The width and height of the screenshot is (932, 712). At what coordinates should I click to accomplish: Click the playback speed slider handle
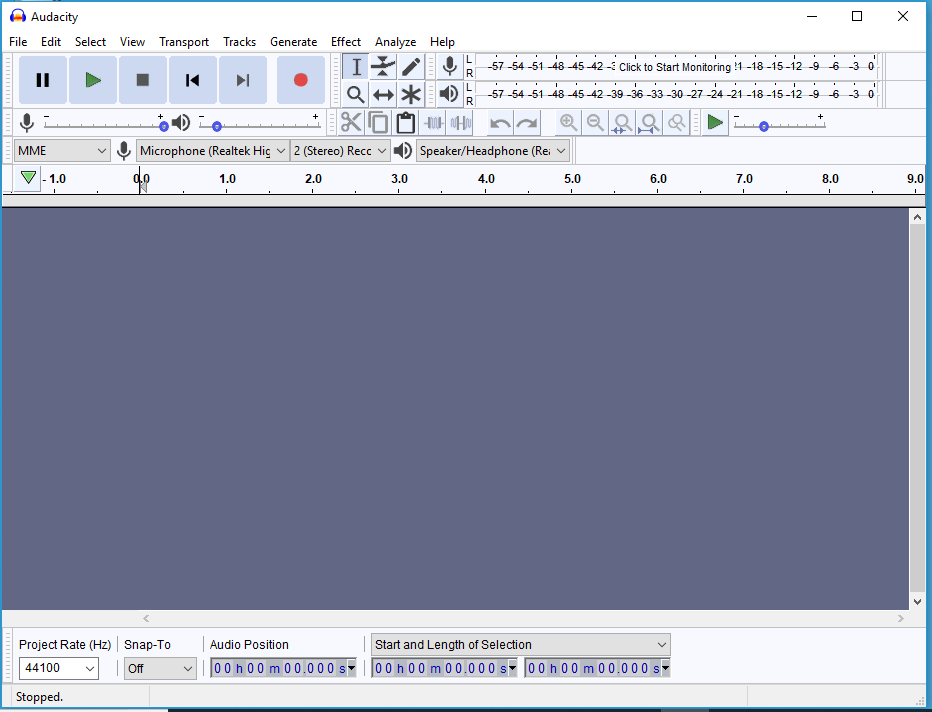pyautogui.click(x=764, y=127)
